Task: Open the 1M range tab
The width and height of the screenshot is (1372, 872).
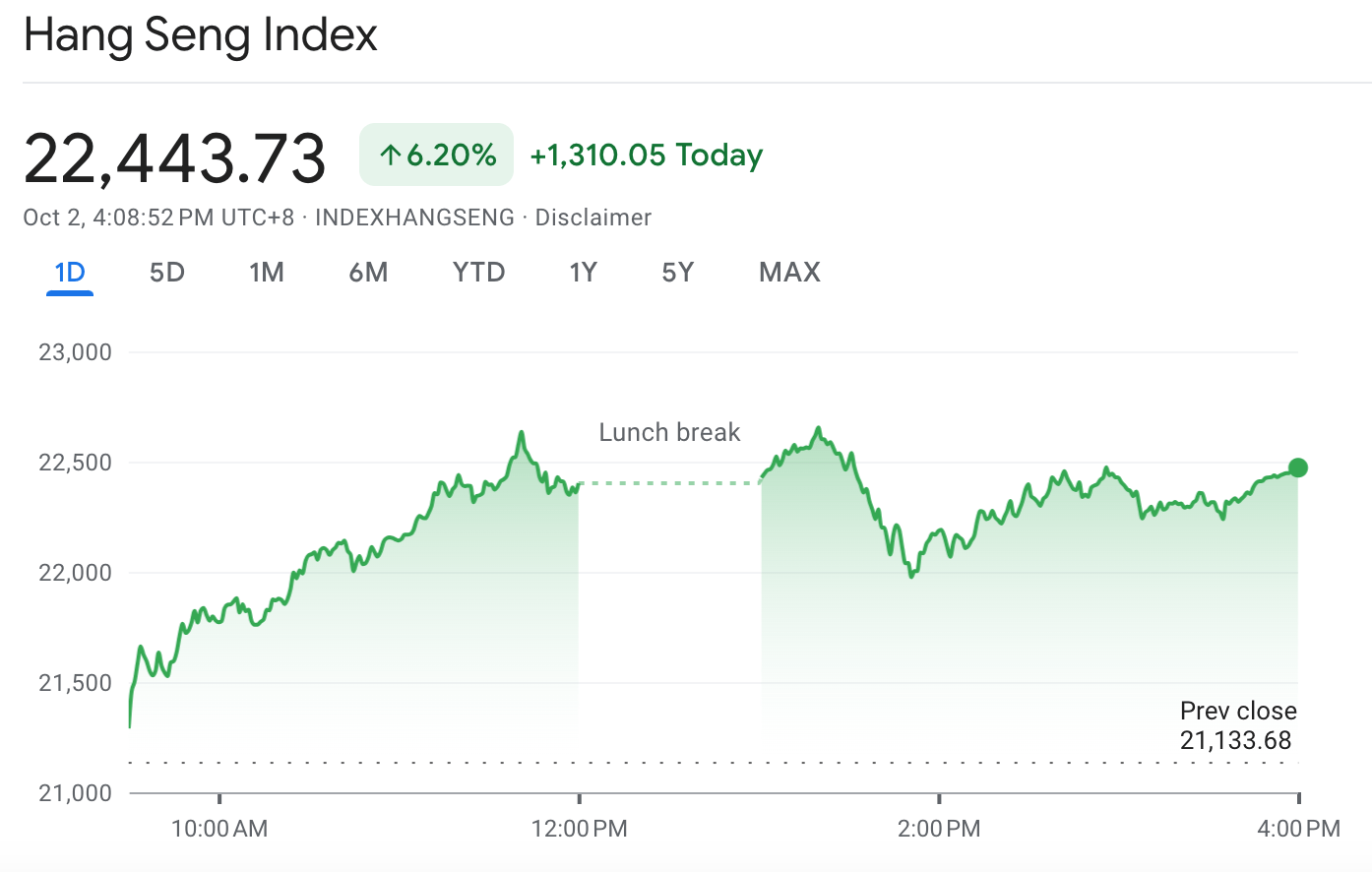Action: click(x=267, y=273)
